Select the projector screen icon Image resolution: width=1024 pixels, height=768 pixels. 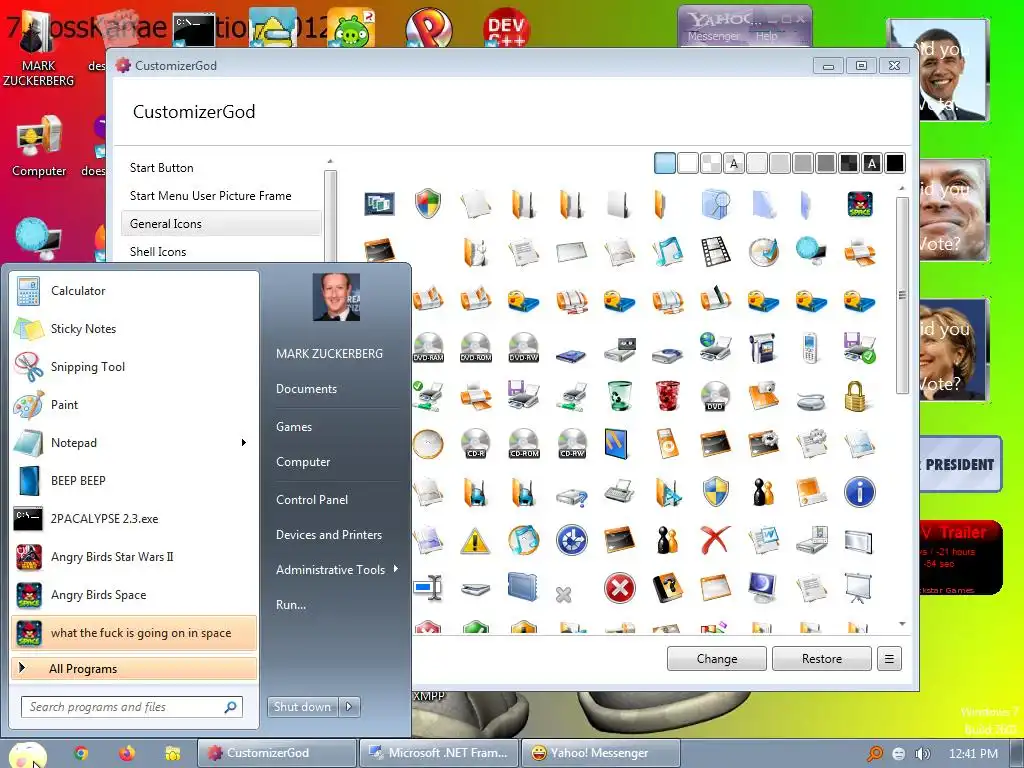pos(858,588)
